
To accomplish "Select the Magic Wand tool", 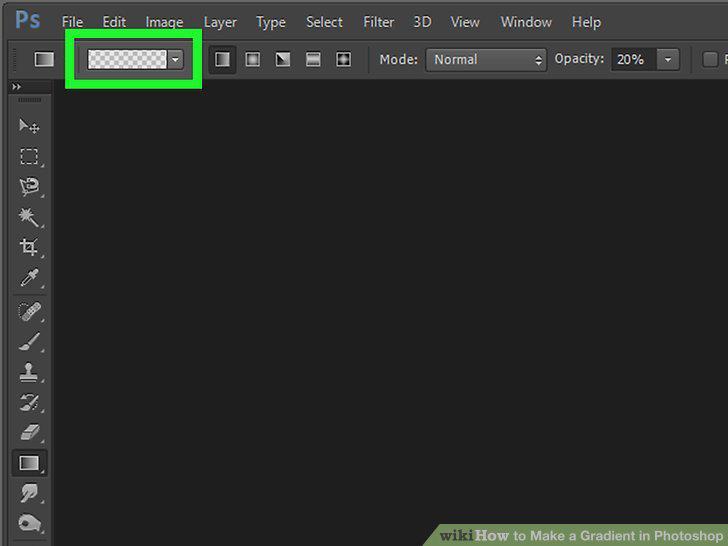I will [x=29, y=217].
